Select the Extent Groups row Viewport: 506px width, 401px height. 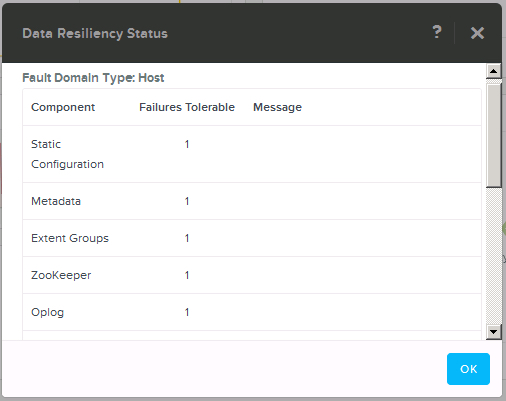pos(252,238)
